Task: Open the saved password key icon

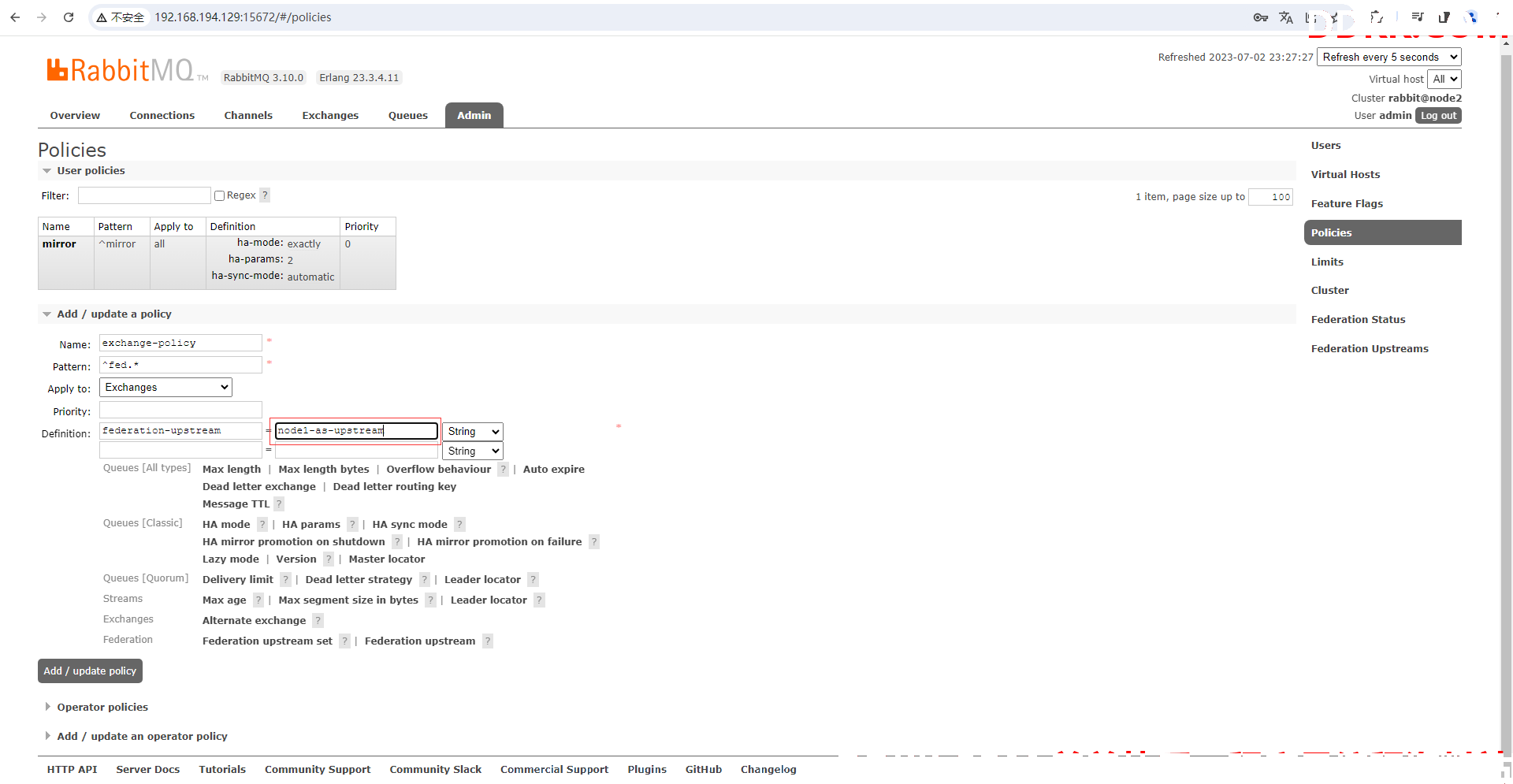Action: coord(1261,17)
